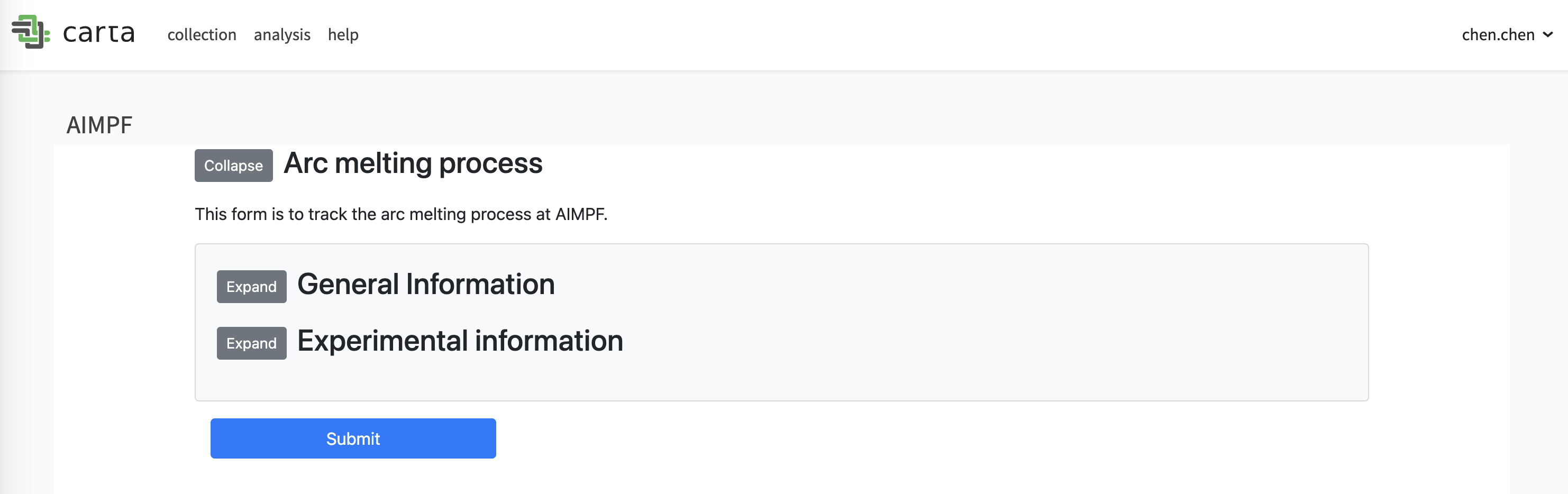Open the help menu

[x=343, y=35]
